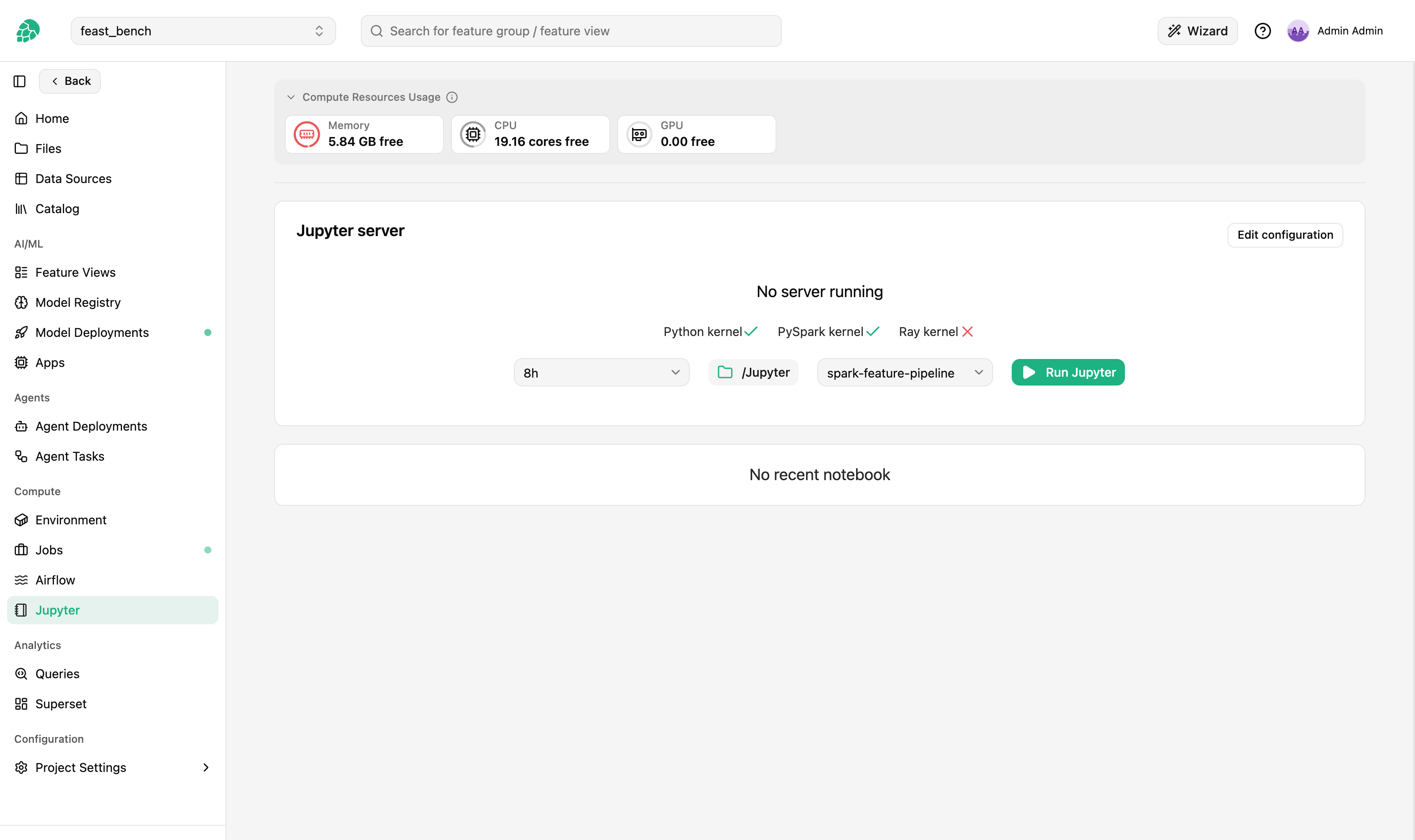This screenshot has height=840, width=1415.
Task: Click the Compute Resources Usage info icon
Action: coord(451,97)
